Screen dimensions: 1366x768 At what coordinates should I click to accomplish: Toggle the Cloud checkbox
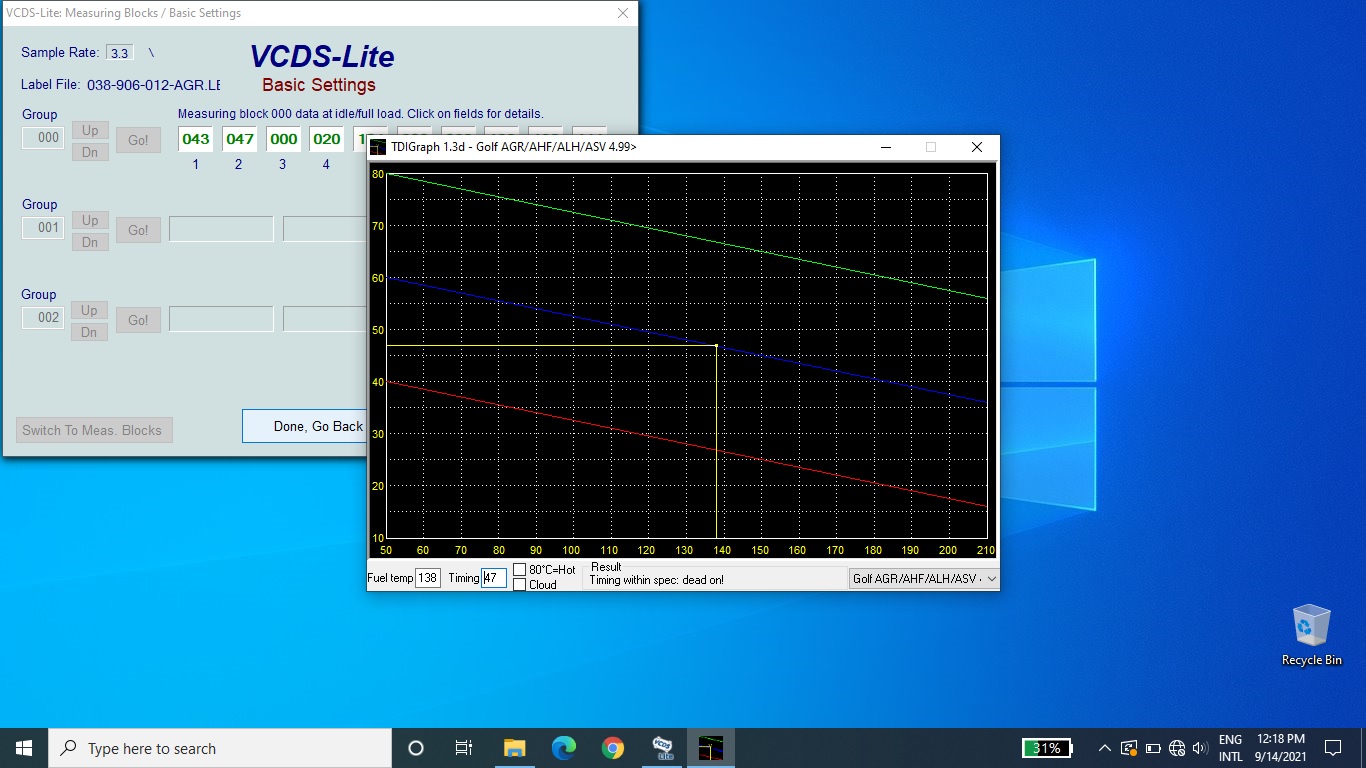tap(520, 585)
